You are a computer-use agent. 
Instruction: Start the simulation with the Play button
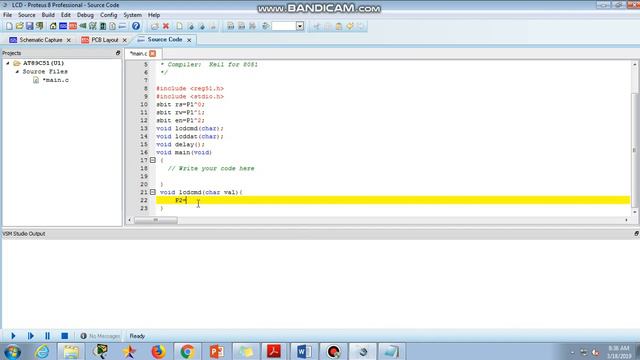pyautogui.click(x=13, y=336)
